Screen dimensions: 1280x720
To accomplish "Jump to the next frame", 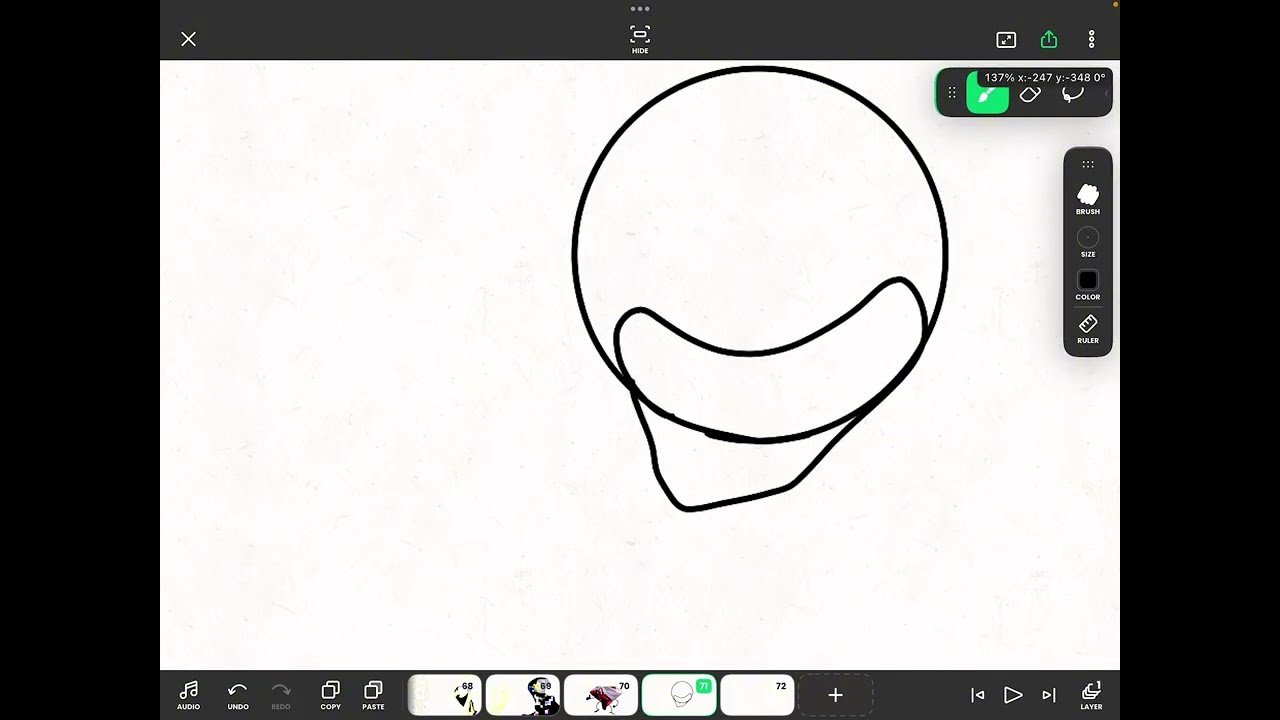I will coord(1049,695).
